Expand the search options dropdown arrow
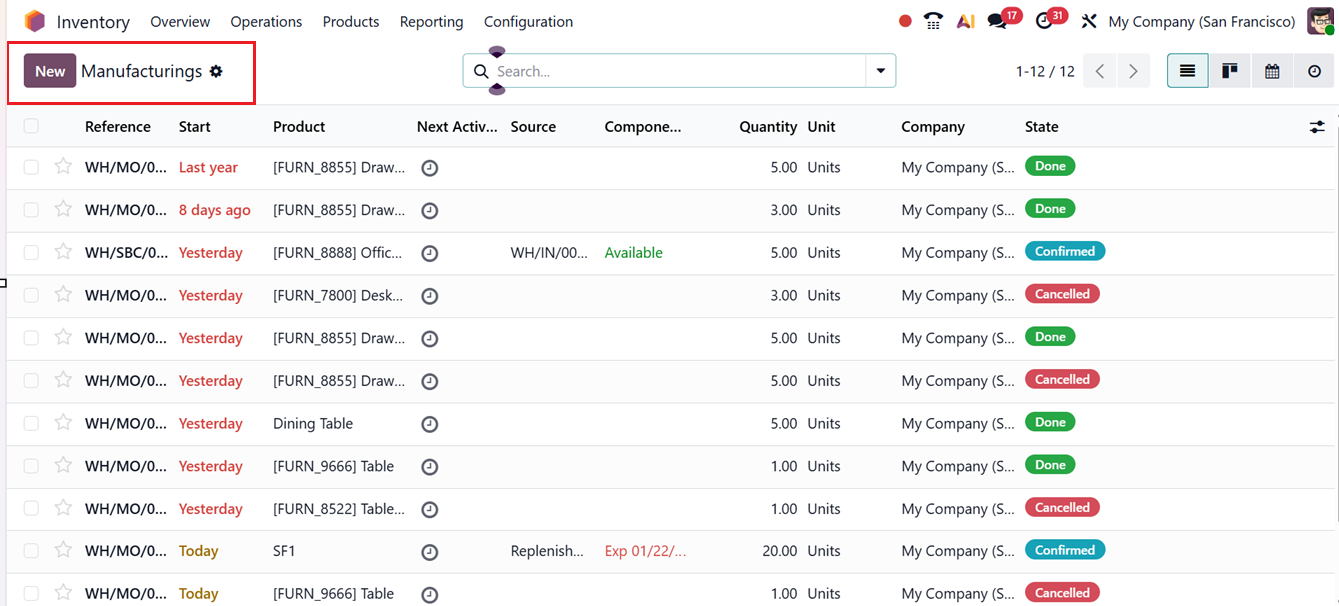This screenshot has height=606, width=1339. (881, 71)
